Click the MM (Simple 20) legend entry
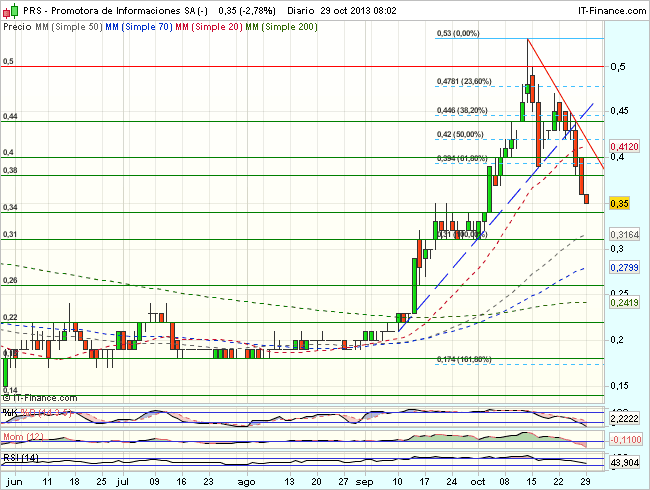Viewport: 650px width, 490px height. click(209, 27)
